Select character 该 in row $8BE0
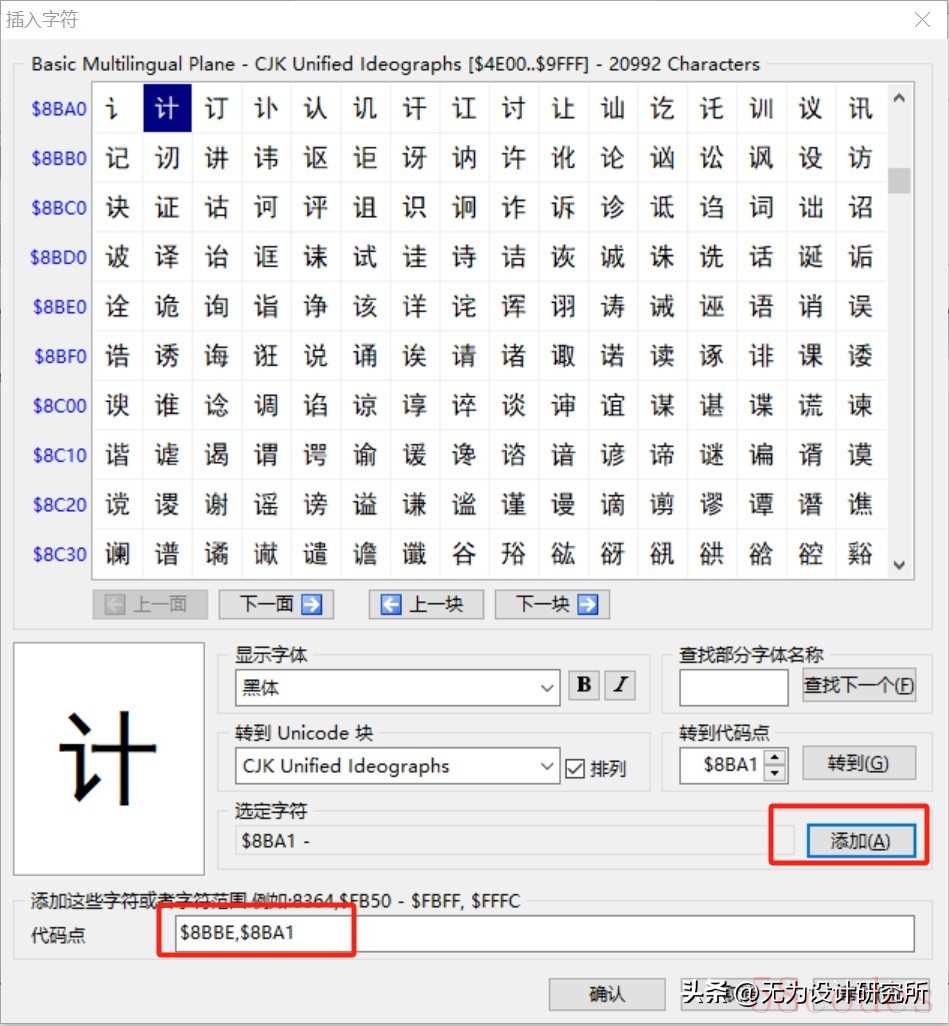Screen dimensions: 949x1026 (x=365, y=306)
